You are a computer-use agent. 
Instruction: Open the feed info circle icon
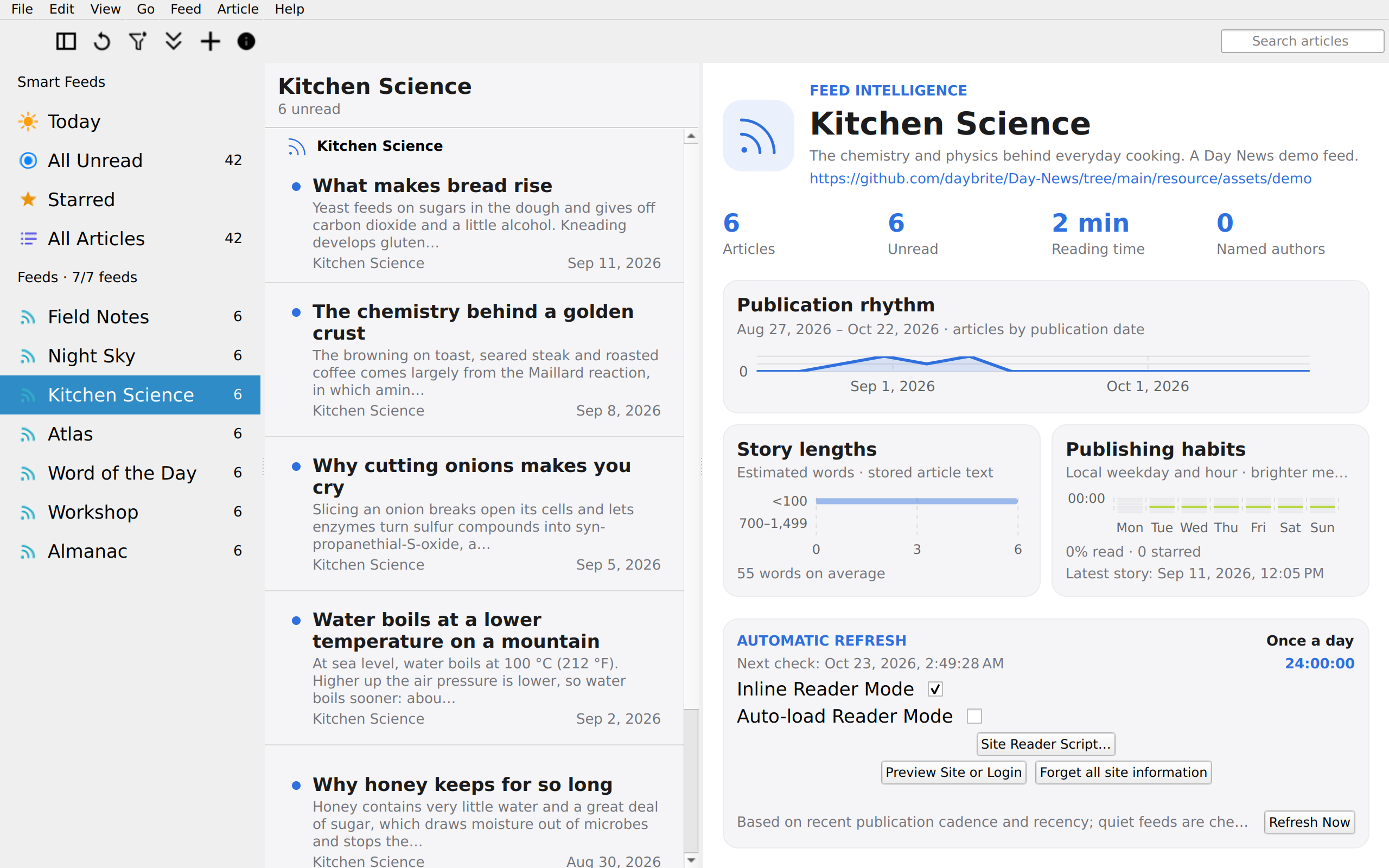coord(246,41)
